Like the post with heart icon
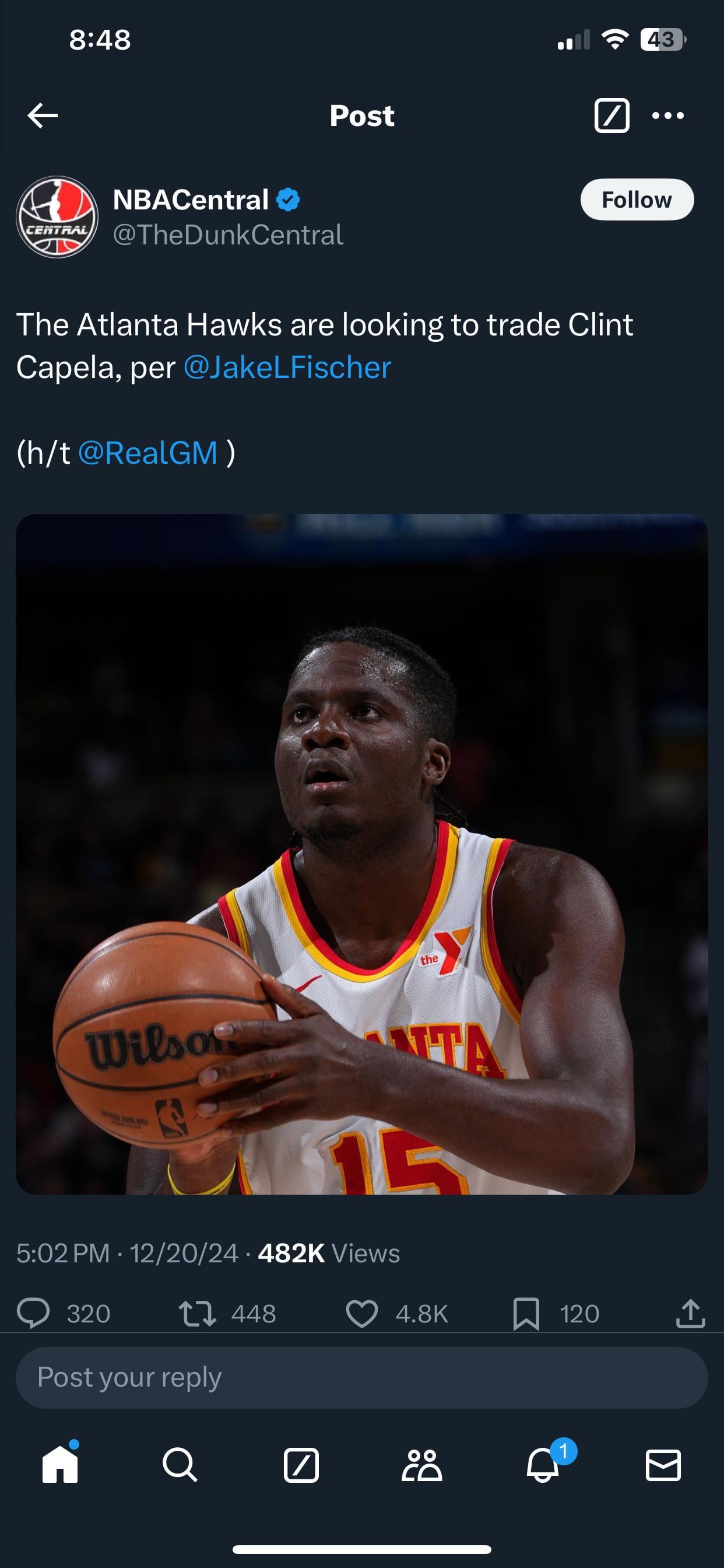Screen dimensions: 724x1568 click(x=362, y=1313)
